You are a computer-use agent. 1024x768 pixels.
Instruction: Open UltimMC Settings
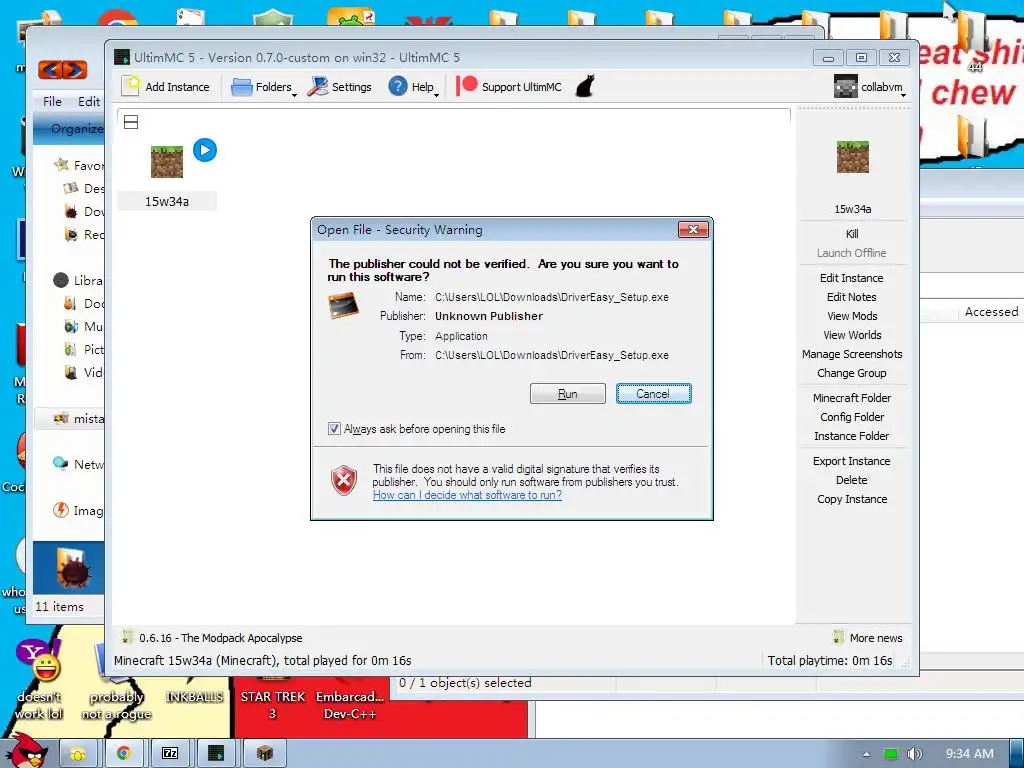[x=340, y=86]
